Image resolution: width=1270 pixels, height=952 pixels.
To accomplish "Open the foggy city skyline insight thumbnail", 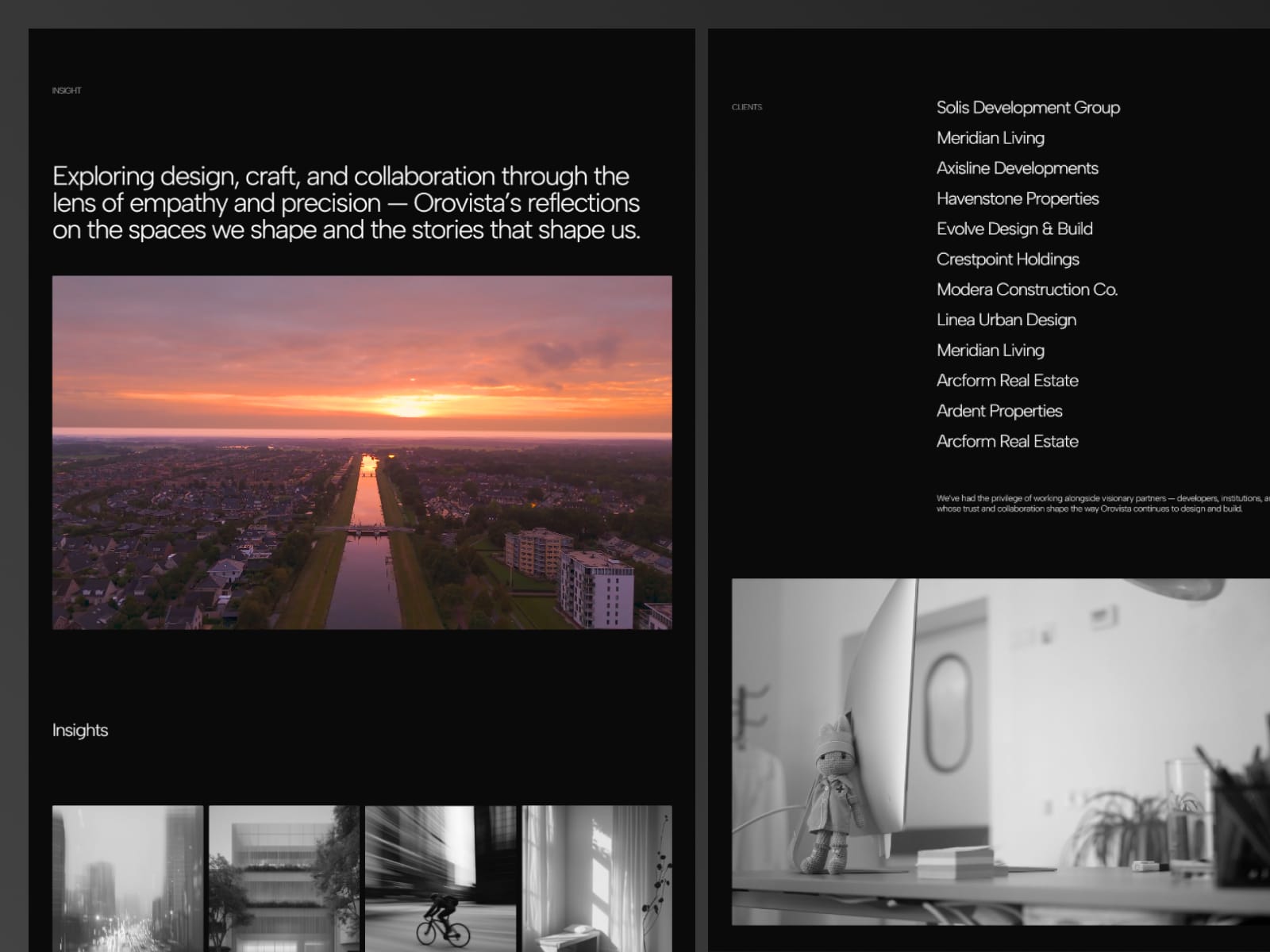I will click(x=128, y=878).
